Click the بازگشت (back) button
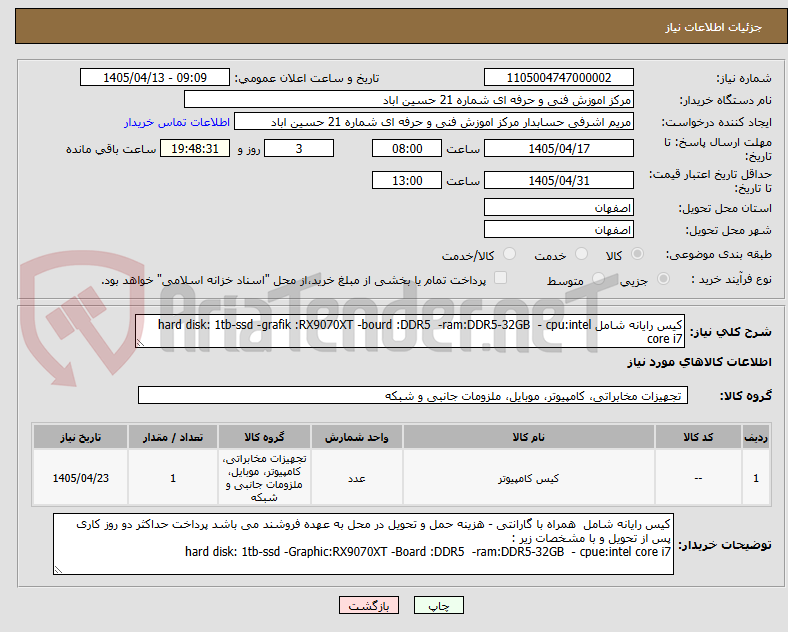 (x=368, y=605)
